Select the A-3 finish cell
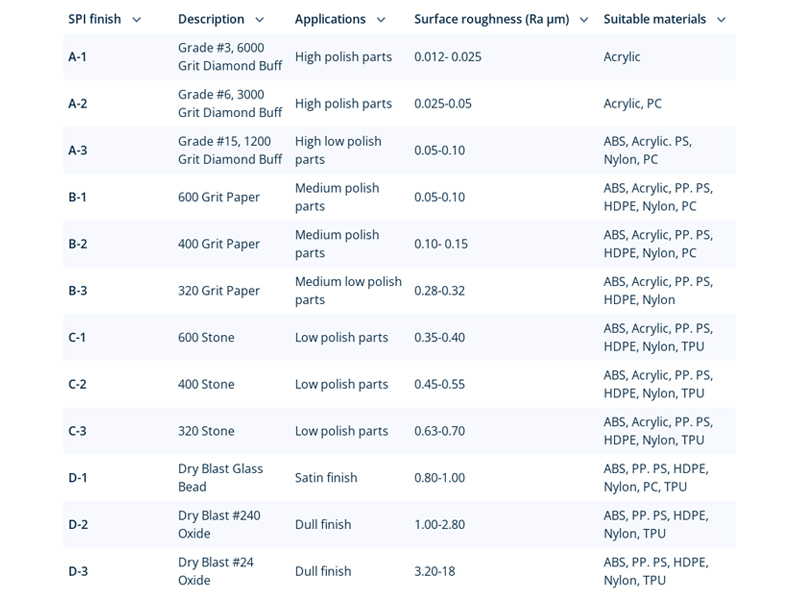Image resolution: width=800 pixels, height=600 pixels. point(78,151)
